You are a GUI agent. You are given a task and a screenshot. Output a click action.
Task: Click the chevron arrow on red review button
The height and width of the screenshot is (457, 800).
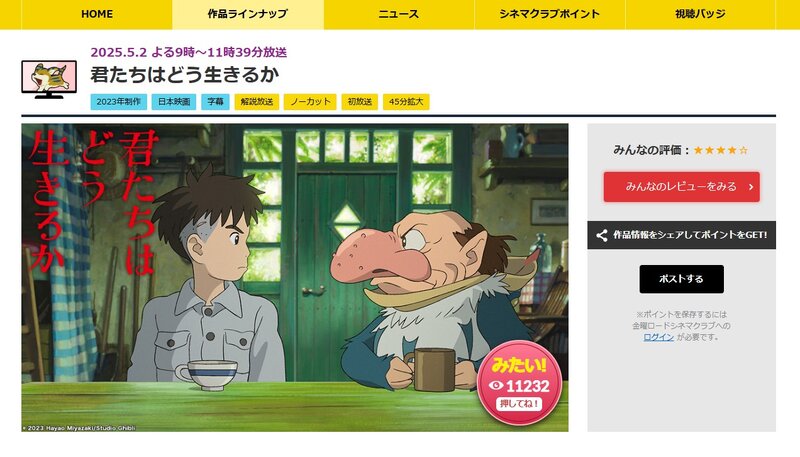[751, 187]
